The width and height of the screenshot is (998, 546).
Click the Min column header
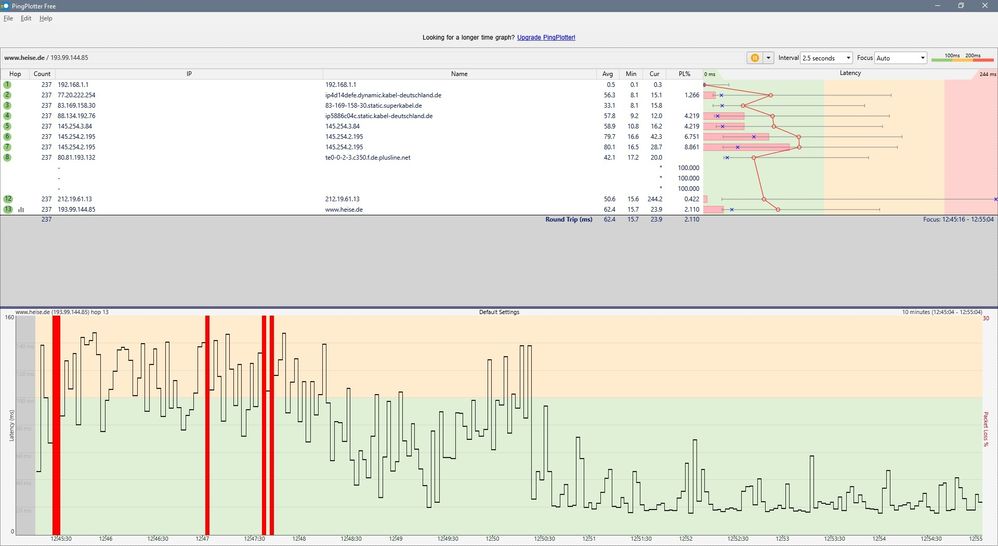631,74
